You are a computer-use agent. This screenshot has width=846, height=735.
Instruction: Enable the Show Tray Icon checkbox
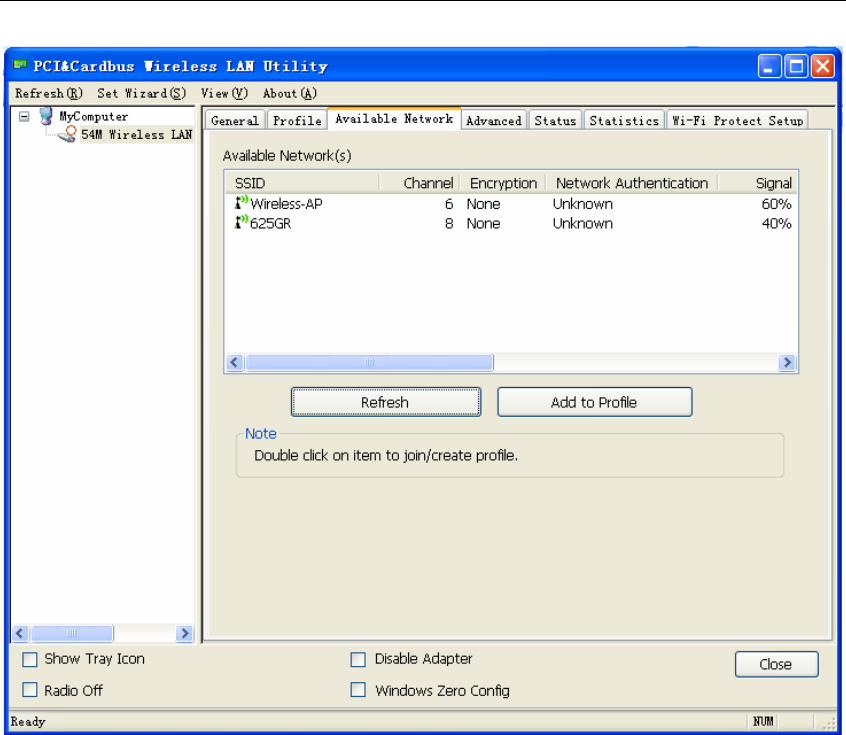point(30,659)
